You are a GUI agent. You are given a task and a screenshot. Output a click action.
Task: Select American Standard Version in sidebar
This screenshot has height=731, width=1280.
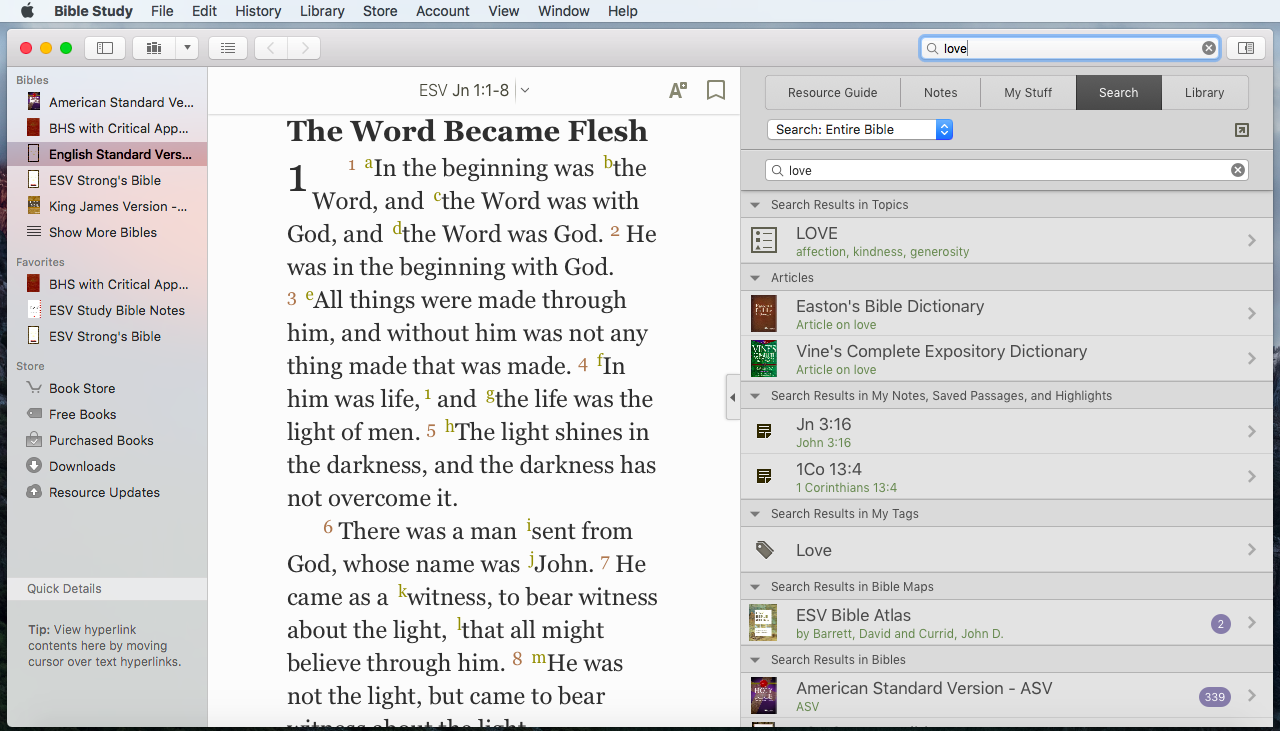[x=107, y=102]
